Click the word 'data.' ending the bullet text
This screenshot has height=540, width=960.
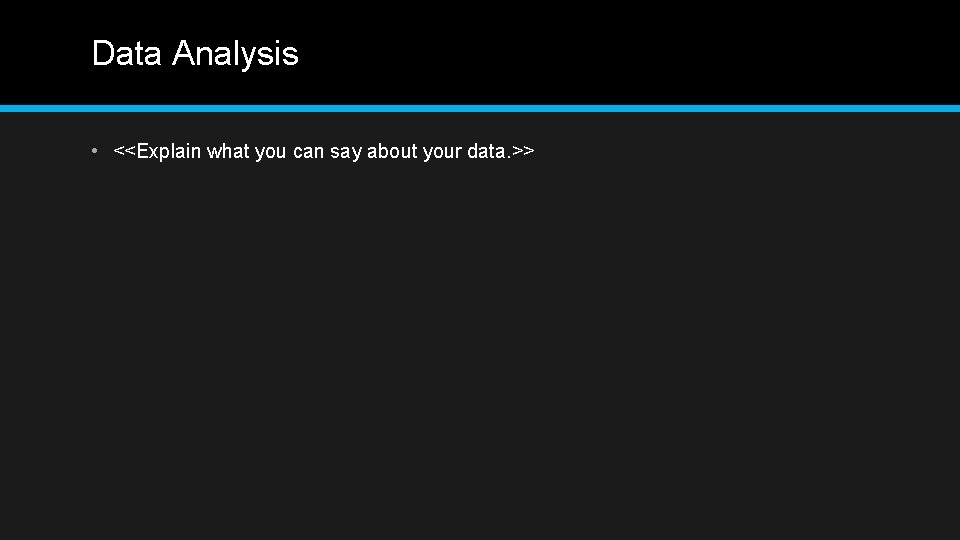(489, 151)
